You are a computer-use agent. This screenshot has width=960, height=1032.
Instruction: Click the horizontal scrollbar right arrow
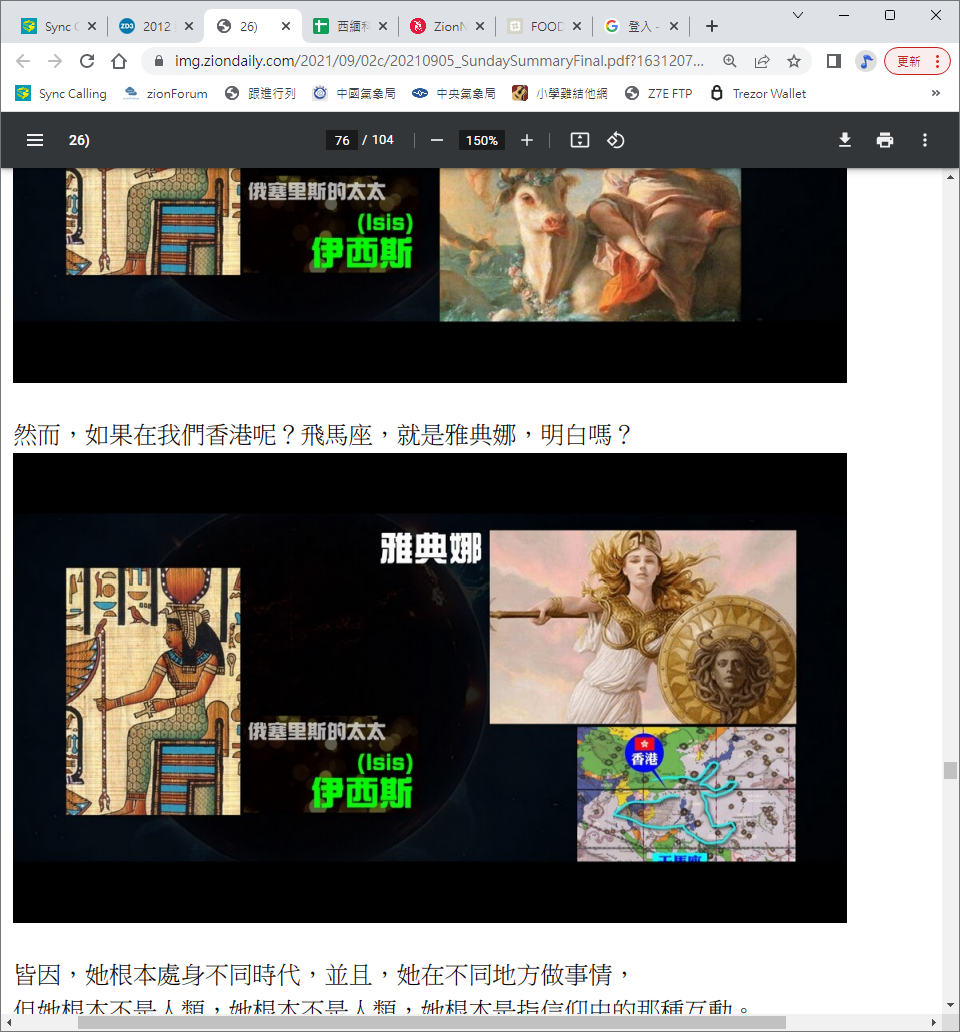[x=934, y=1022]
